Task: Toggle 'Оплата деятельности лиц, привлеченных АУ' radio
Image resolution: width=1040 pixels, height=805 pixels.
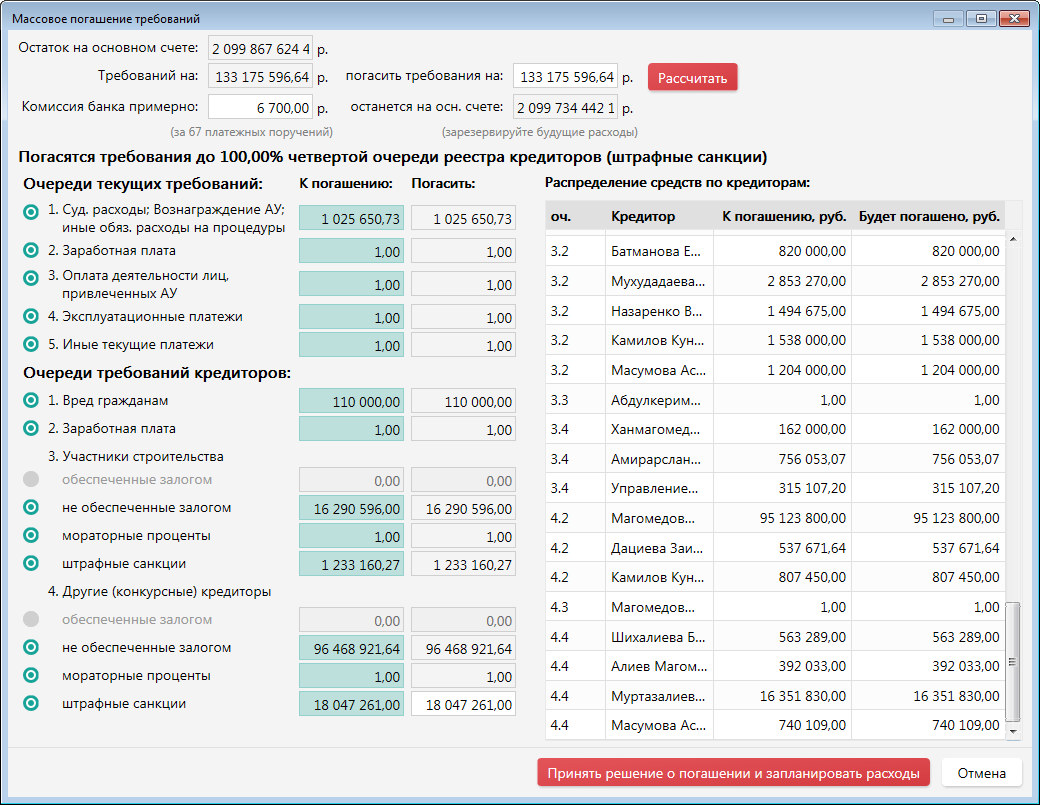Action: (31, 284)
